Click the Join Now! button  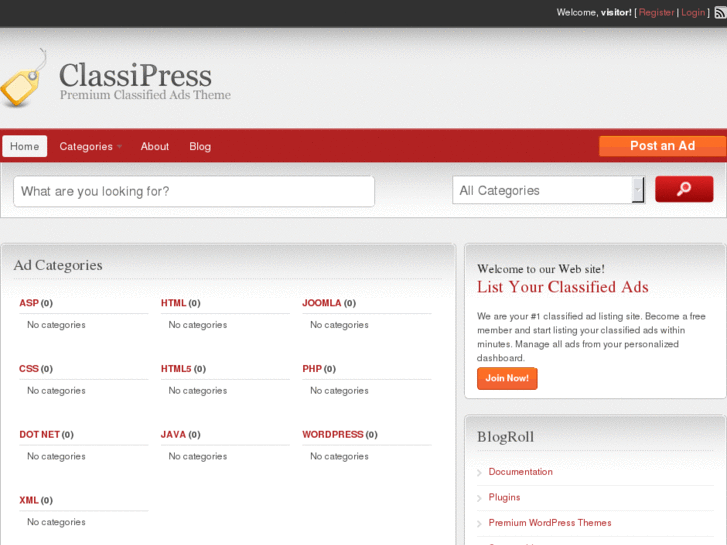pyautogui.click(x=507, y=378)
